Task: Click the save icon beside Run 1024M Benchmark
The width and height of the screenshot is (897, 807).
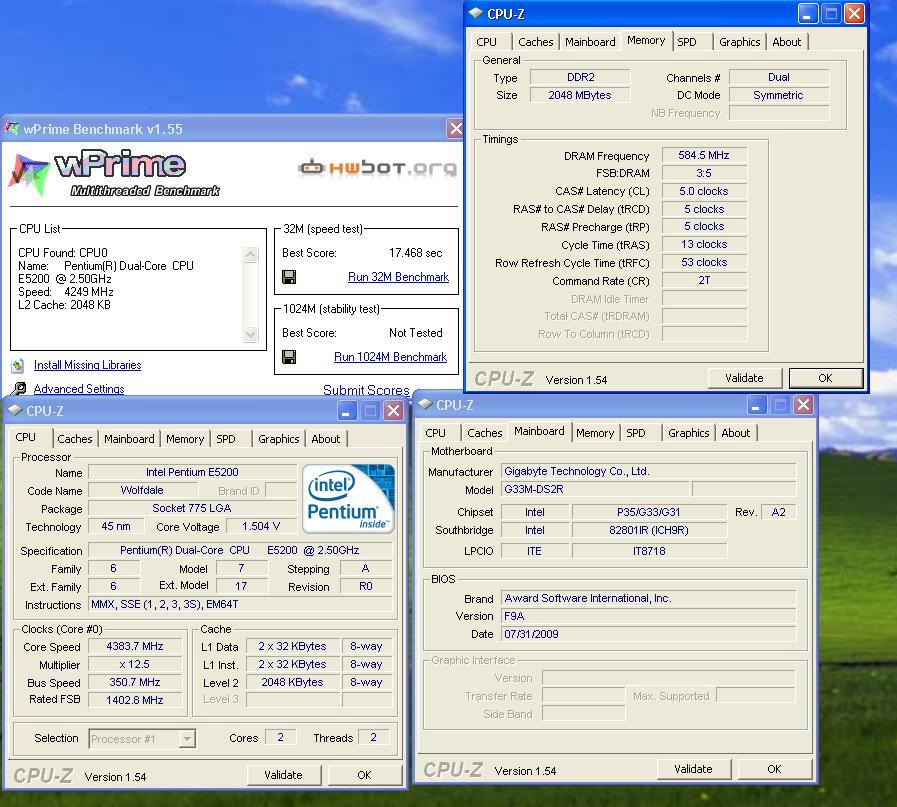Action: [289, 357]
